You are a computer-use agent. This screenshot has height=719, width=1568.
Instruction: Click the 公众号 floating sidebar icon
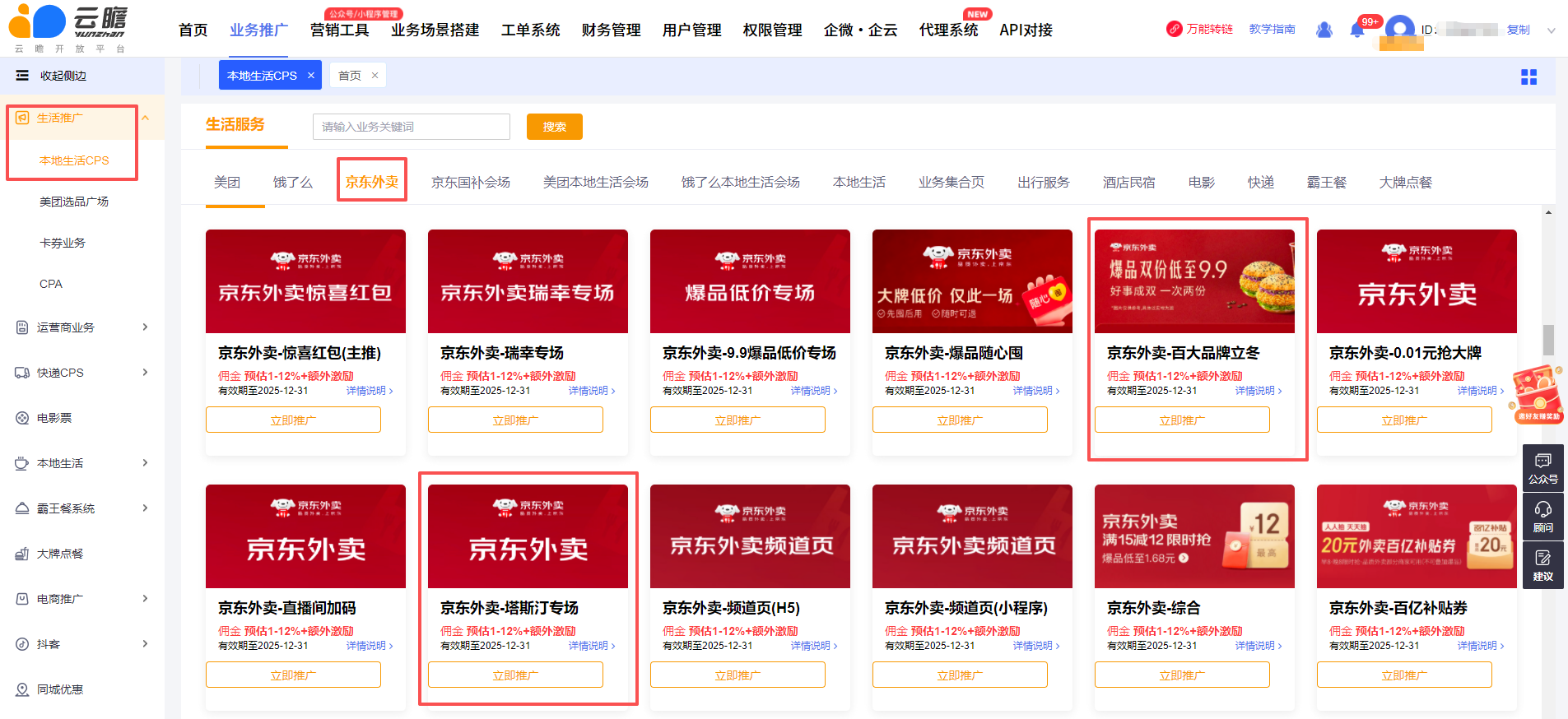(x=1542, y=467)
